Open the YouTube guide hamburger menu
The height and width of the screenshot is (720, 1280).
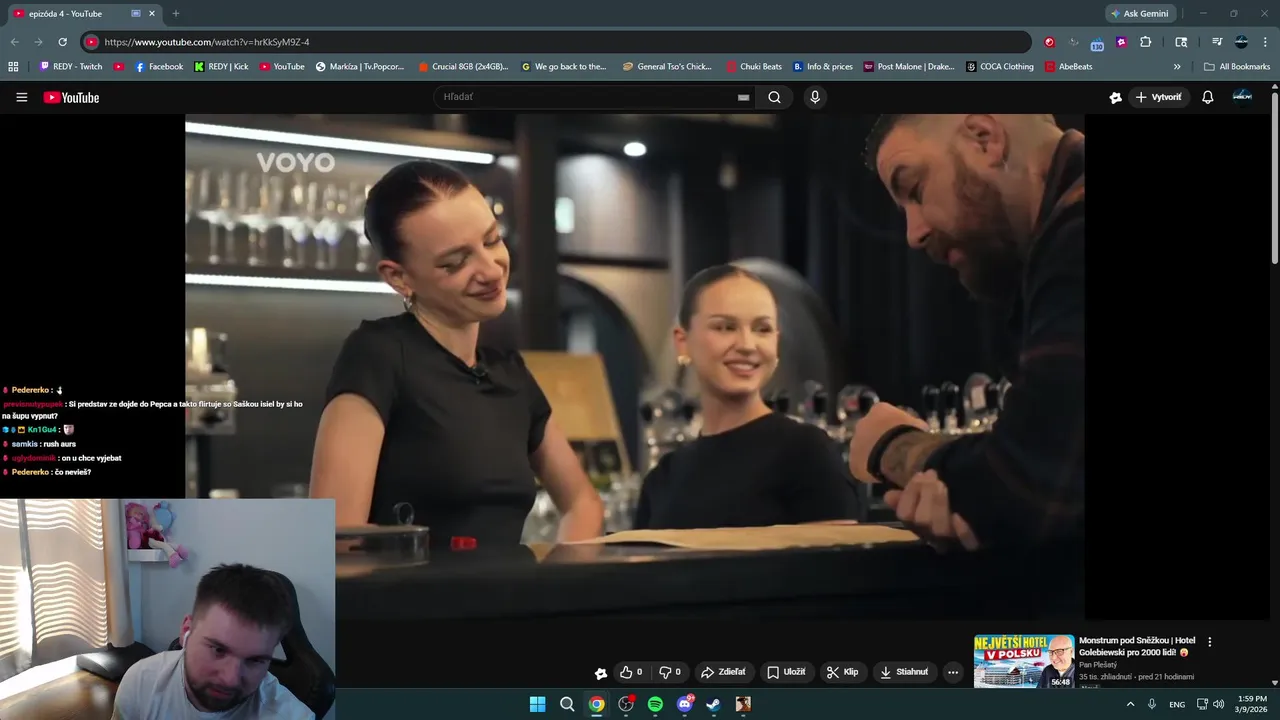21,97
